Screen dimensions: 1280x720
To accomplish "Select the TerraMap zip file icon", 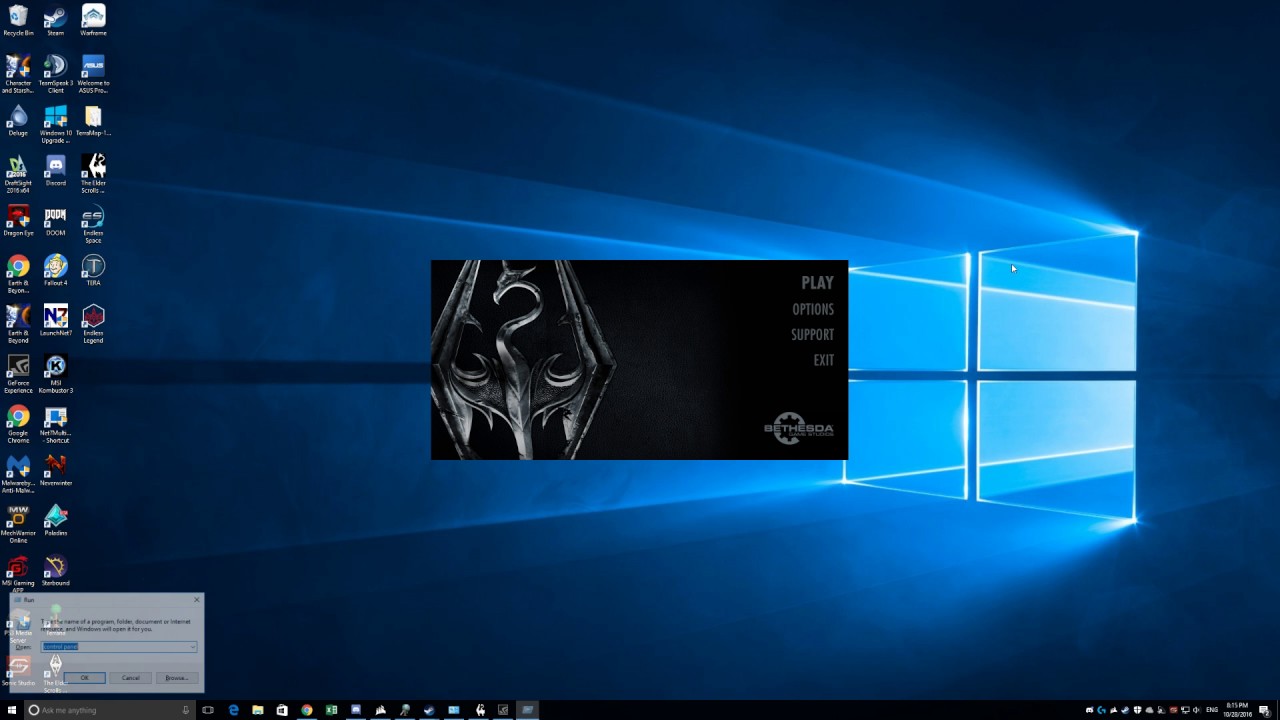I will point(93,120).
